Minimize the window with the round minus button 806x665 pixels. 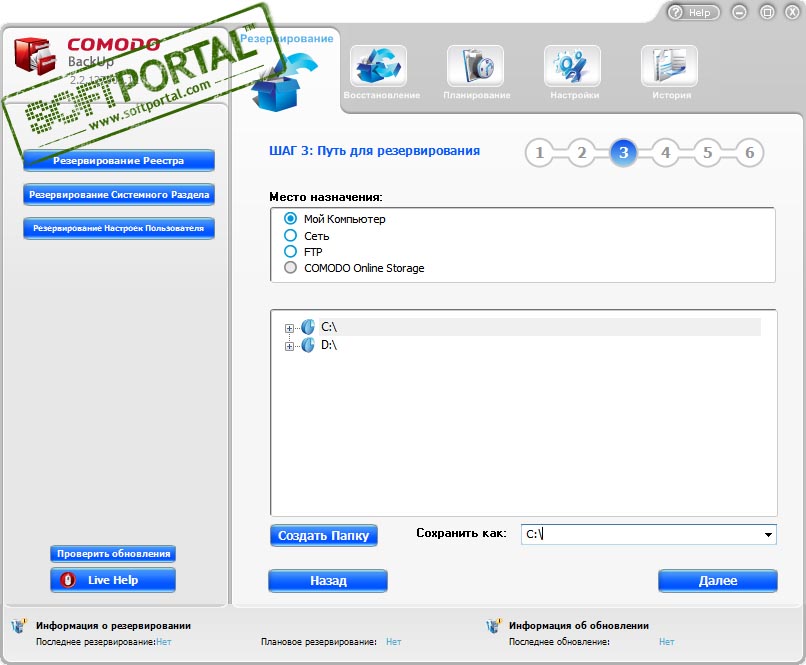[x=739, y=12]
